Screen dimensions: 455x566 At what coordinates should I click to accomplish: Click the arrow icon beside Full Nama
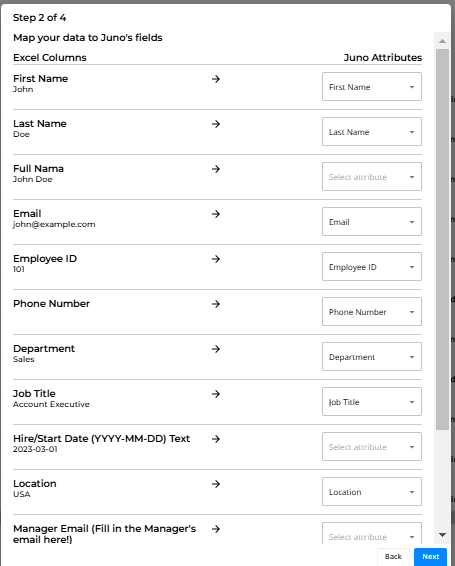pyautogui.click(x=216, y=169)
